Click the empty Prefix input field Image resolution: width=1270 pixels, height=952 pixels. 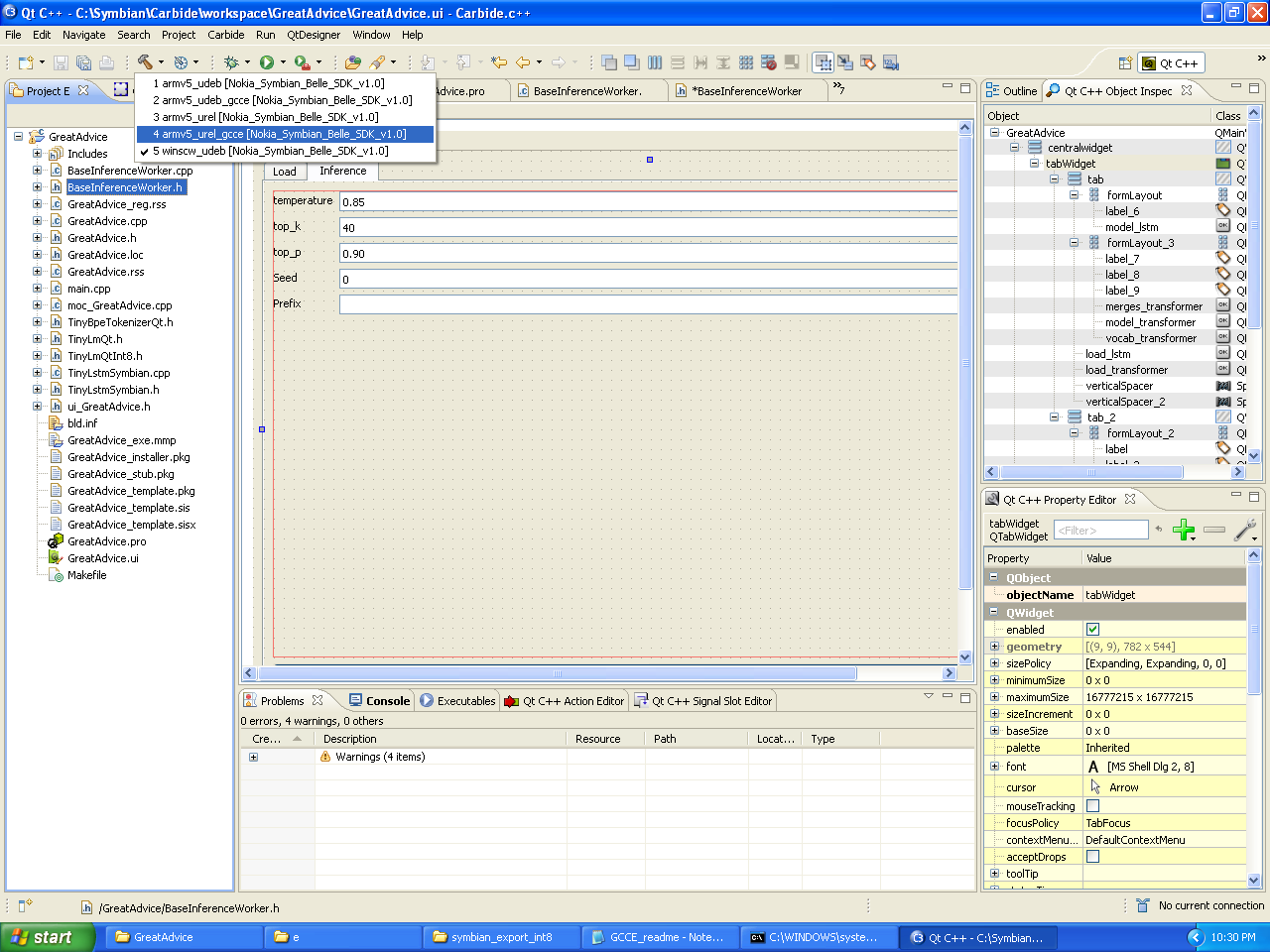click(x=649, y=304)
